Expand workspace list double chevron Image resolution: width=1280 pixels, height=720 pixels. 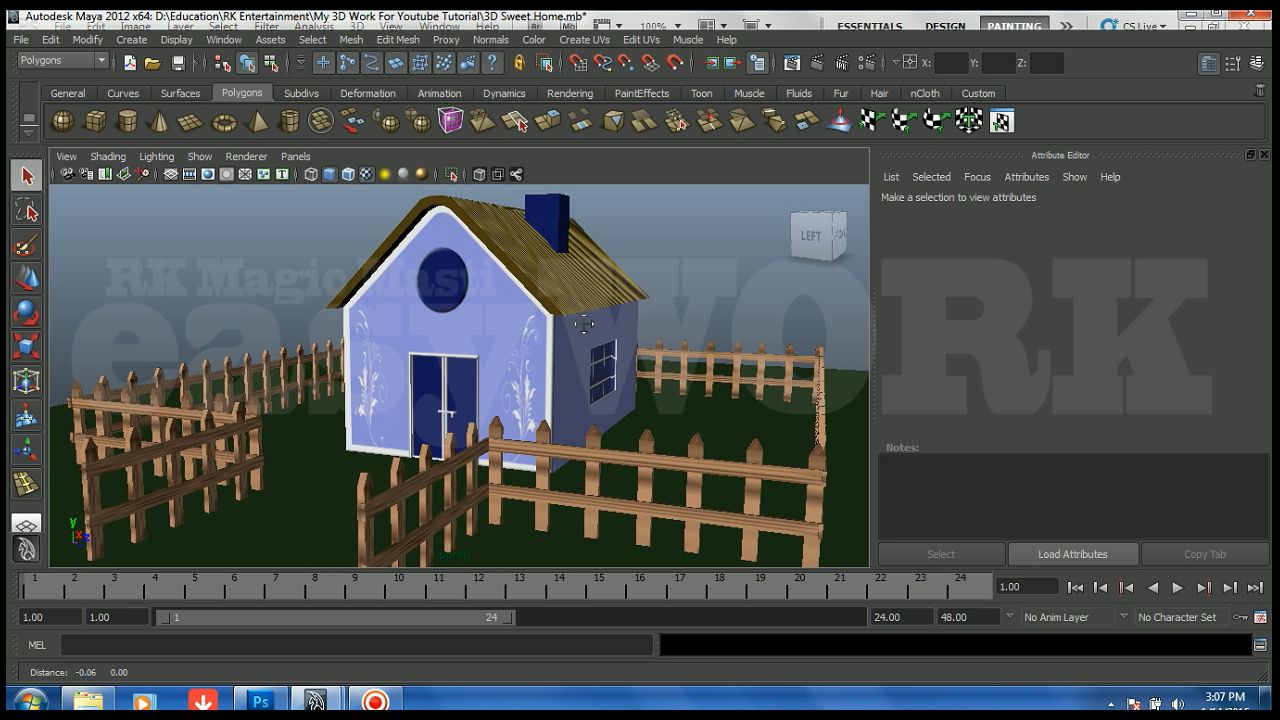[1066, 26]
